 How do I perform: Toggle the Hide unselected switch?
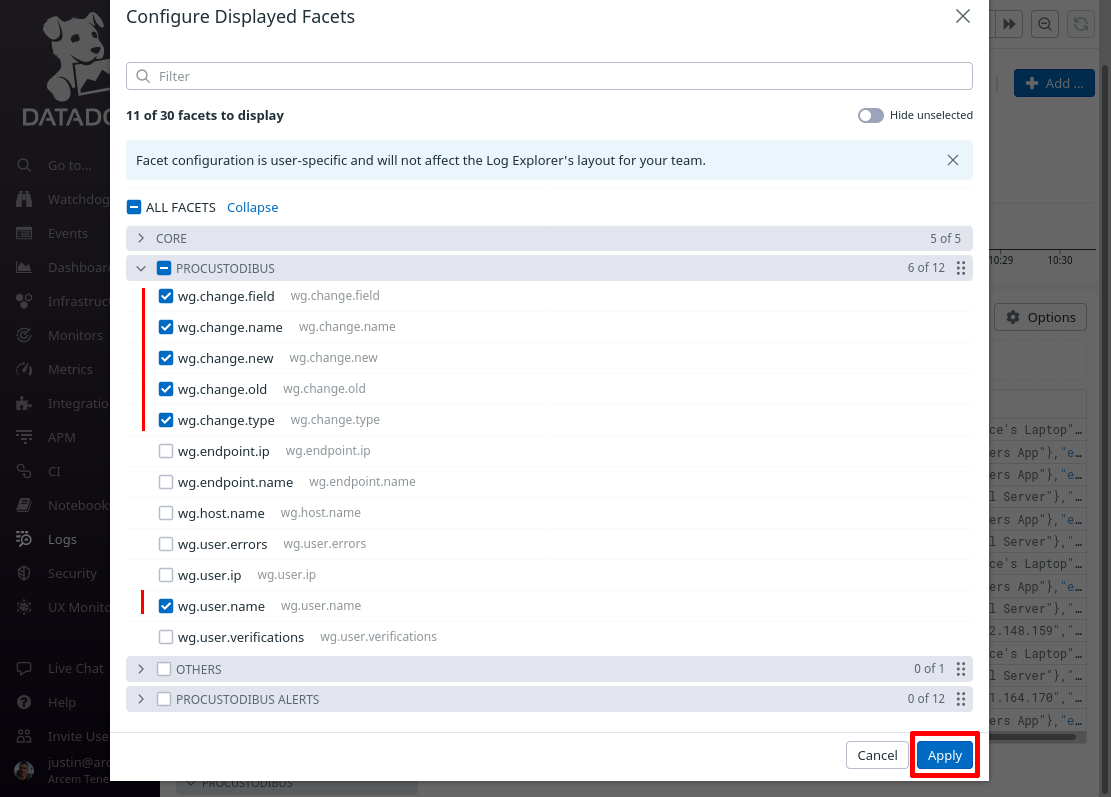[871, 115]
